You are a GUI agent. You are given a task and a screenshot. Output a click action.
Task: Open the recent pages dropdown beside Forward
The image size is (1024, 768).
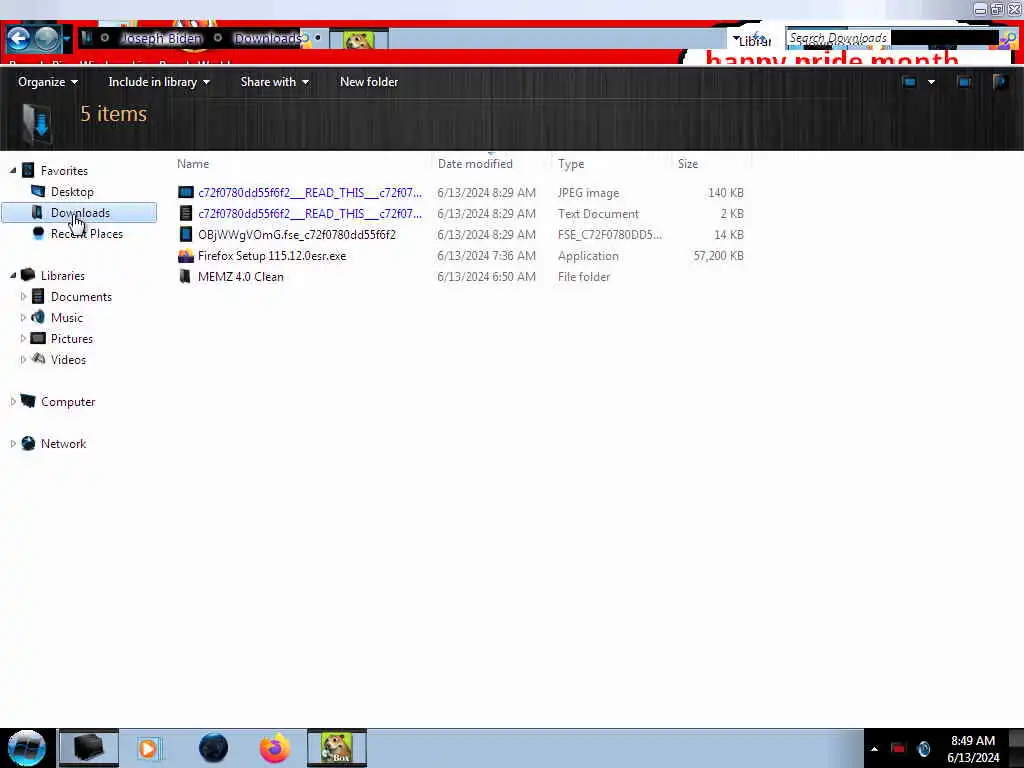(66, 40)
